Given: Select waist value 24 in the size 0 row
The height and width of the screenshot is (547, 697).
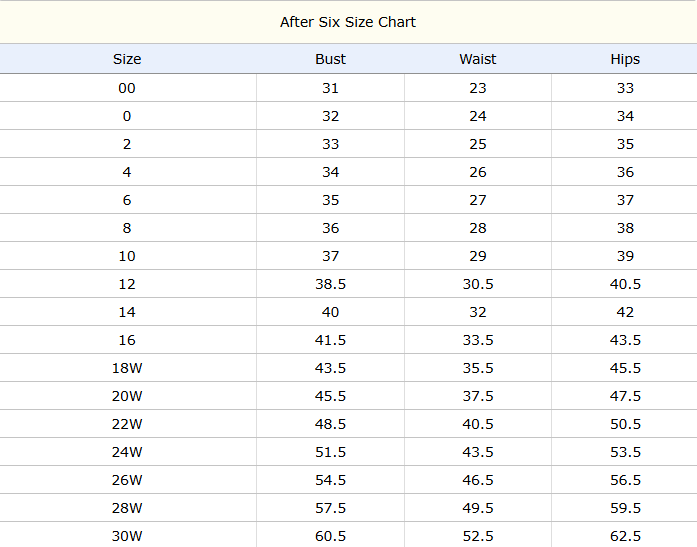Looking at the screenshot, I should coord(478,116).
